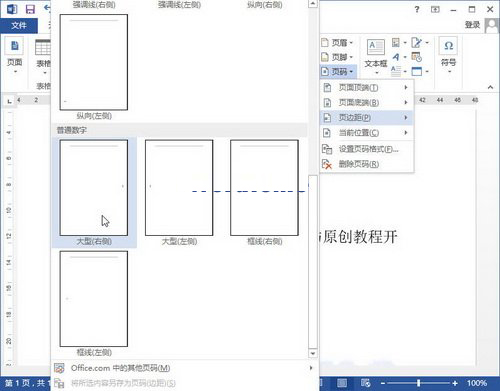Click the date and time icon
Image resolution: width=500 pixels, height=391 pixels.
tap(416, 57)
